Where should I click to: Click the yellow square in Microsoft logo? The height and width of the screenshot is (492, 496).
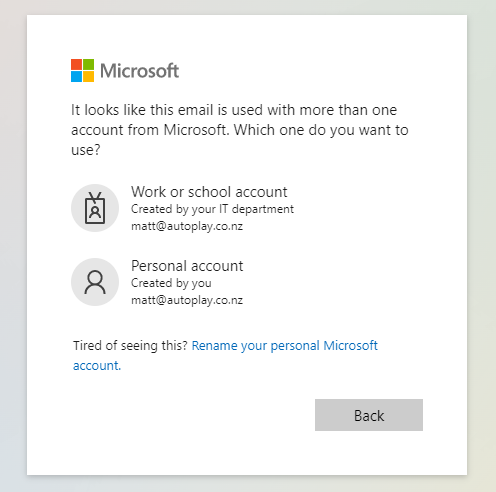click(88, 76)
